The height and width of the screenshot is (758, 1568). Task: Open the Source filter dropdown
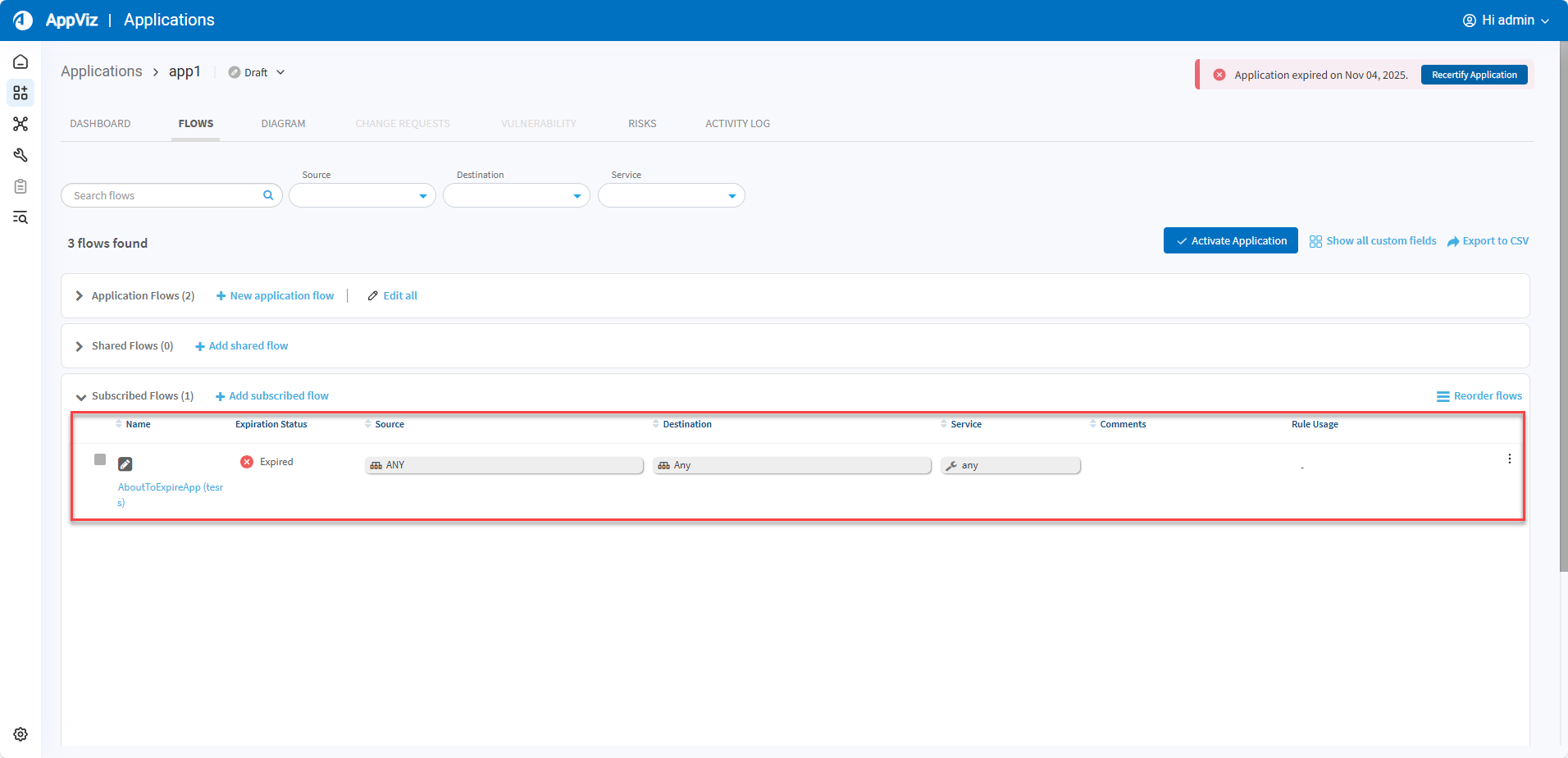tap(362, 196)
